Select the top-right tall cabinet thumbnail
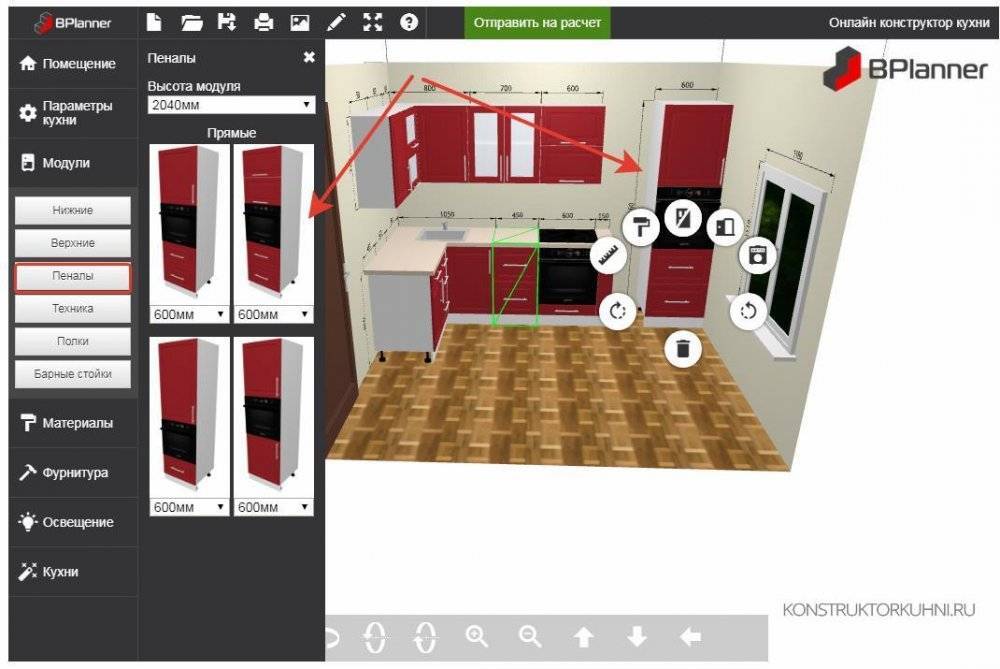Image resolution: width=1000 pixels, height=669 pixels. click(273, 223)
